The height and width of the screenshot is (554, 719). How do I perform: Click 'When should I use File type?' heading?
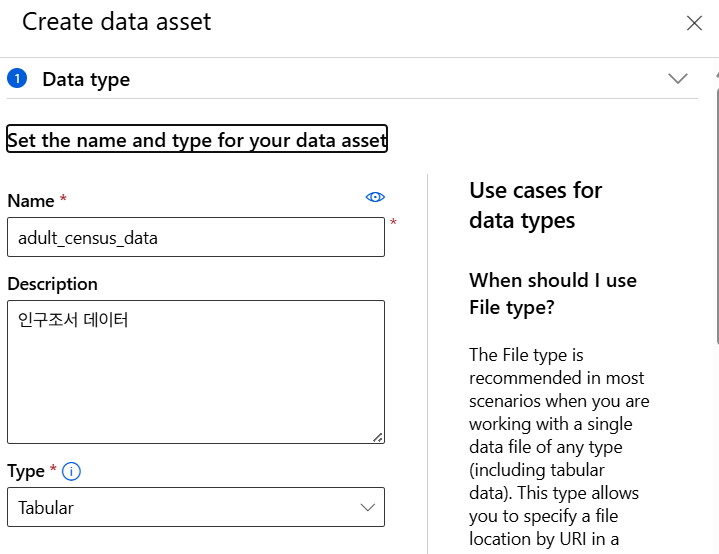(553, 294)
